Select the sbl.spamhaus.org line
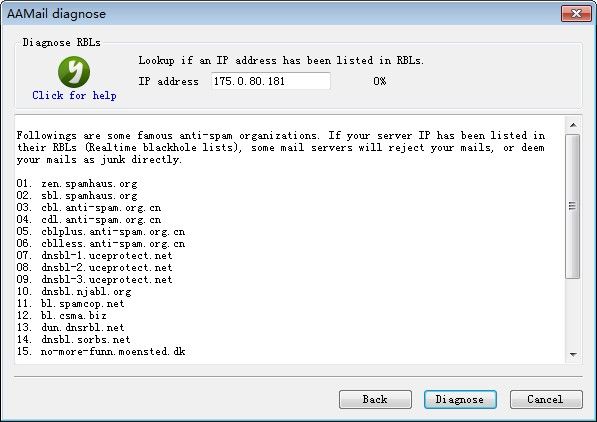Viewport: 597px width, 422px height. tap(89, 196)
